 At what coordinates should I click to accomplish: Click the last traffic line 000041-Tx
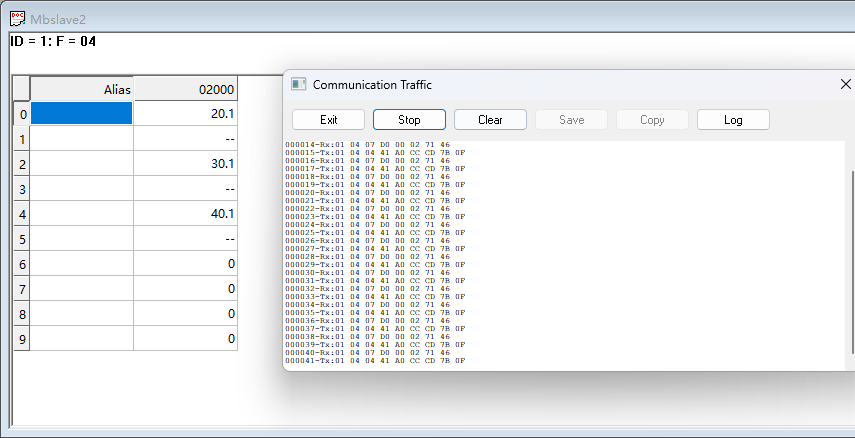[375, 361]
